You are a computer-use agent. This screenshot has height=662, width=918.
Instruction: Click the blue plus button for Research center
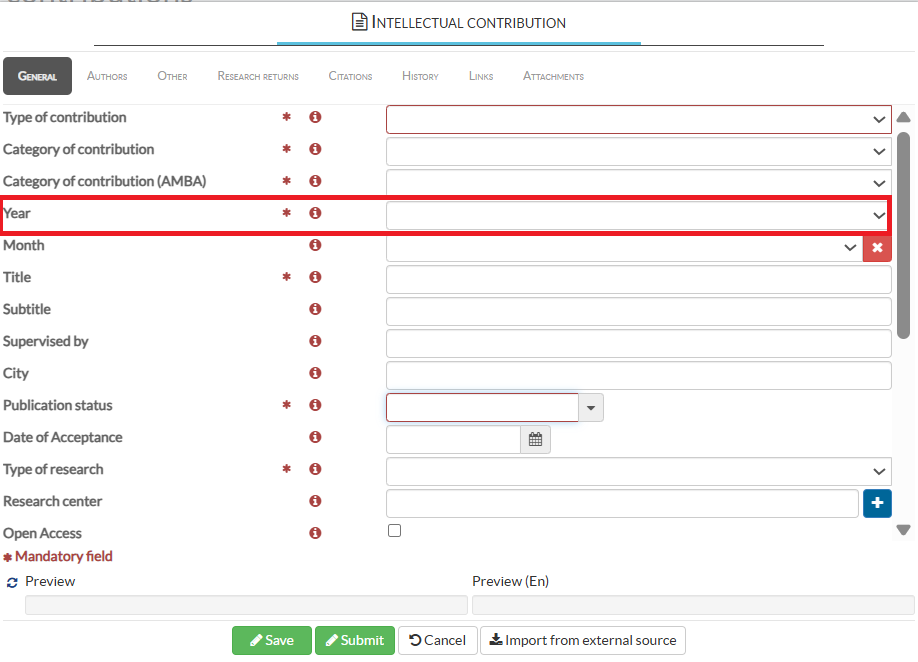[x=877, y=503]
